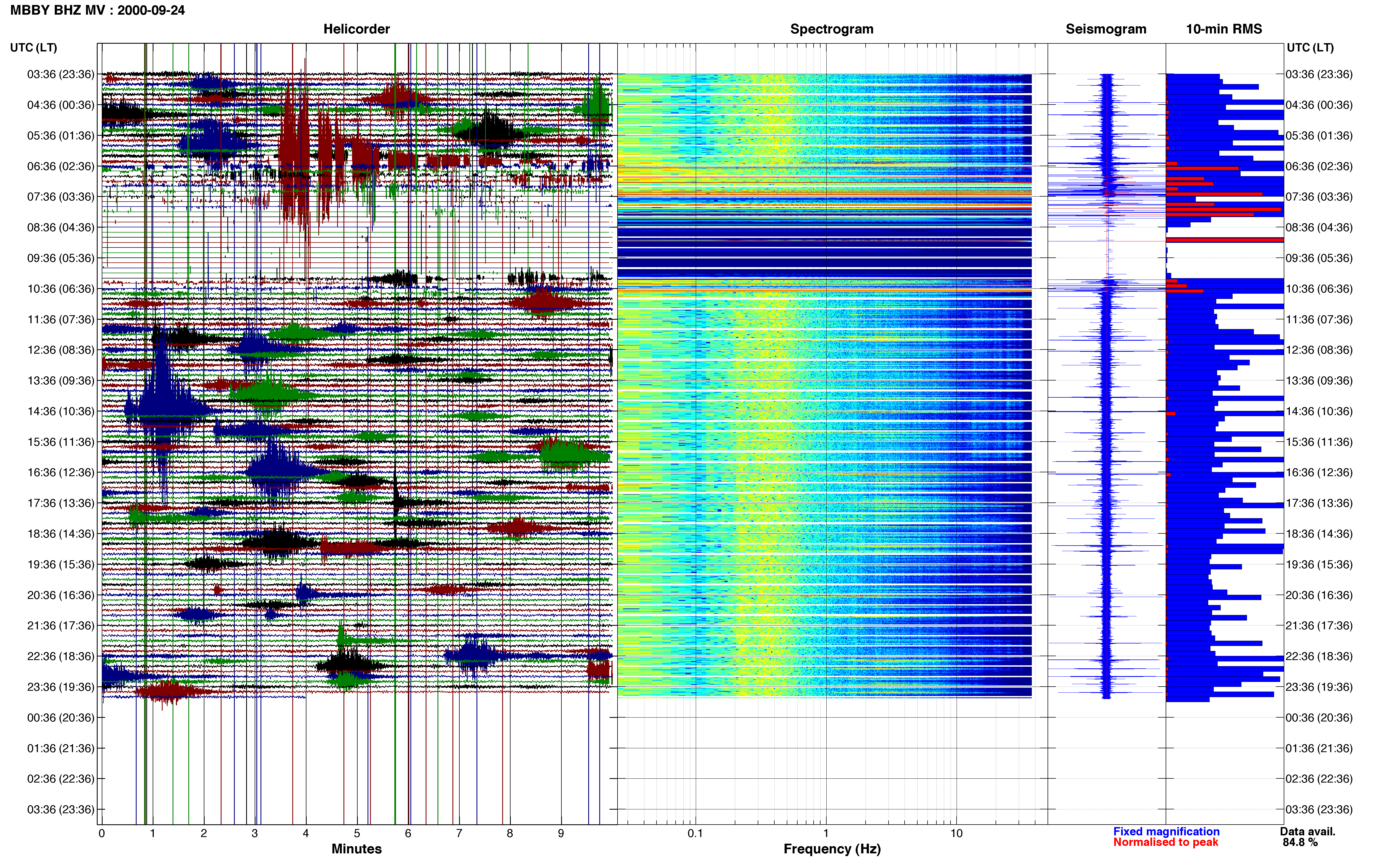Click left time label 10:36 (06:36)
The image size is (1388, 868).
[61, 289]
